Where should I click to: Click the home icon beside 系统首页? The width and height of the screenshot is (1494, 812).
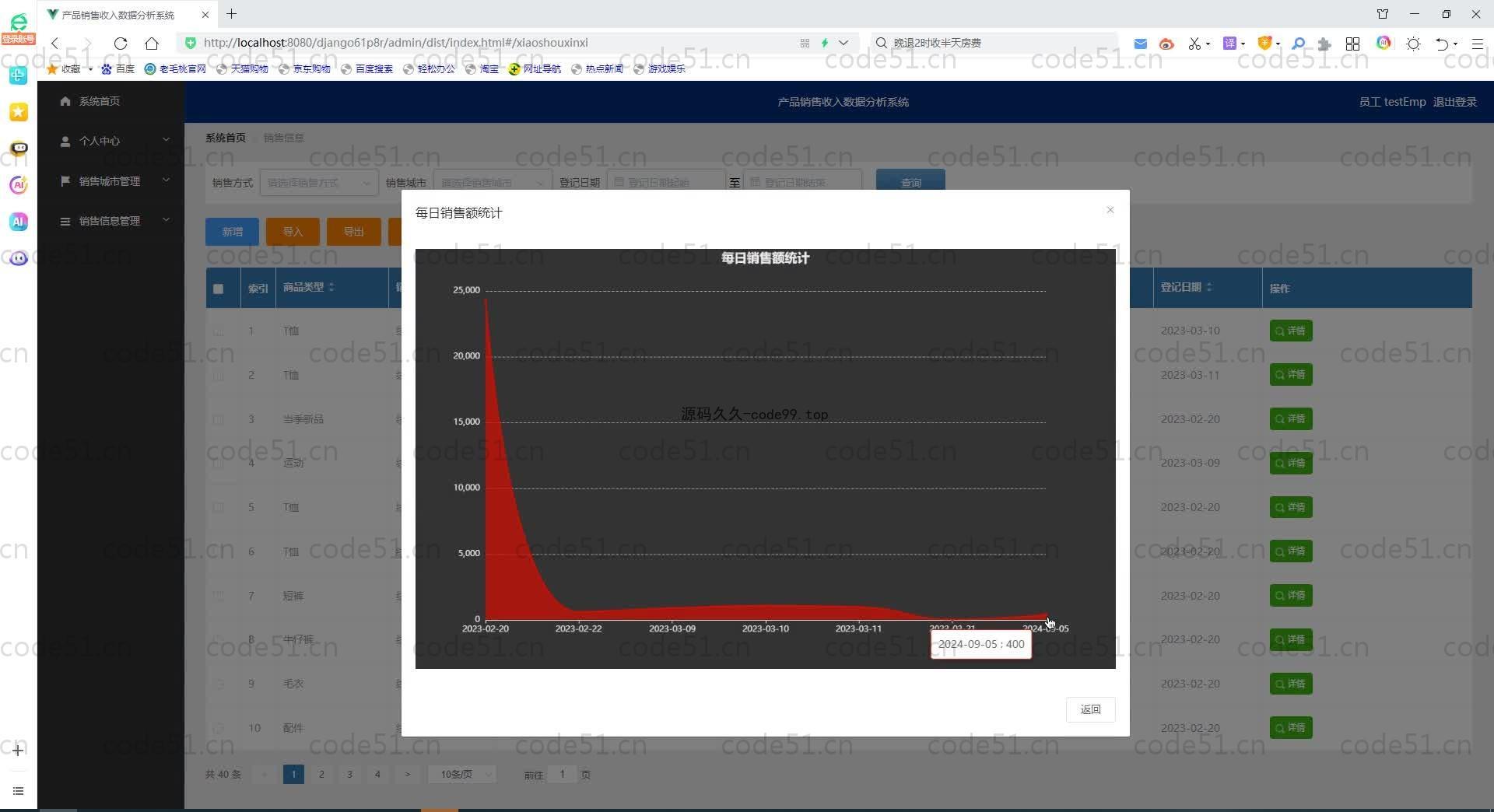tap(65, 101)
